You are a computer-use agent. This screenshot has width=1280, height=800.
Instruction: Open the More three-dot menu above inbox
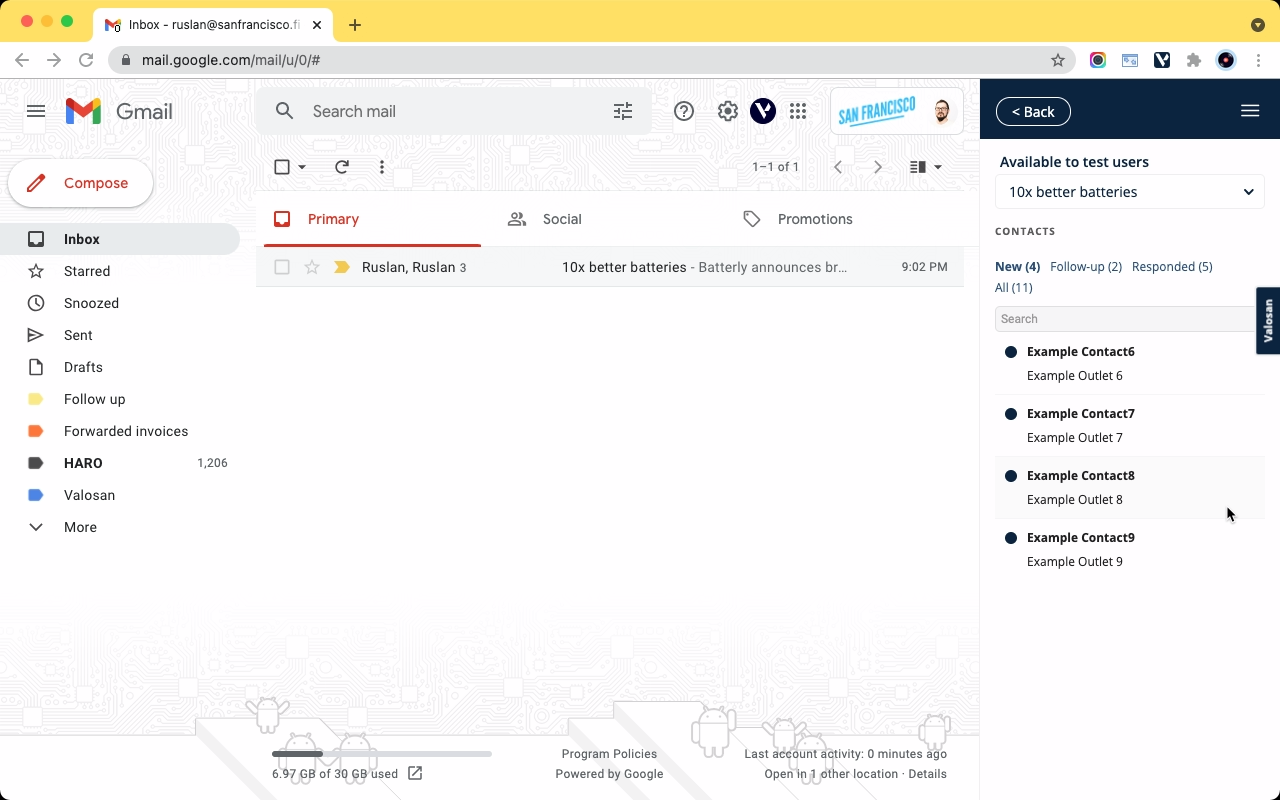(382, 167)
